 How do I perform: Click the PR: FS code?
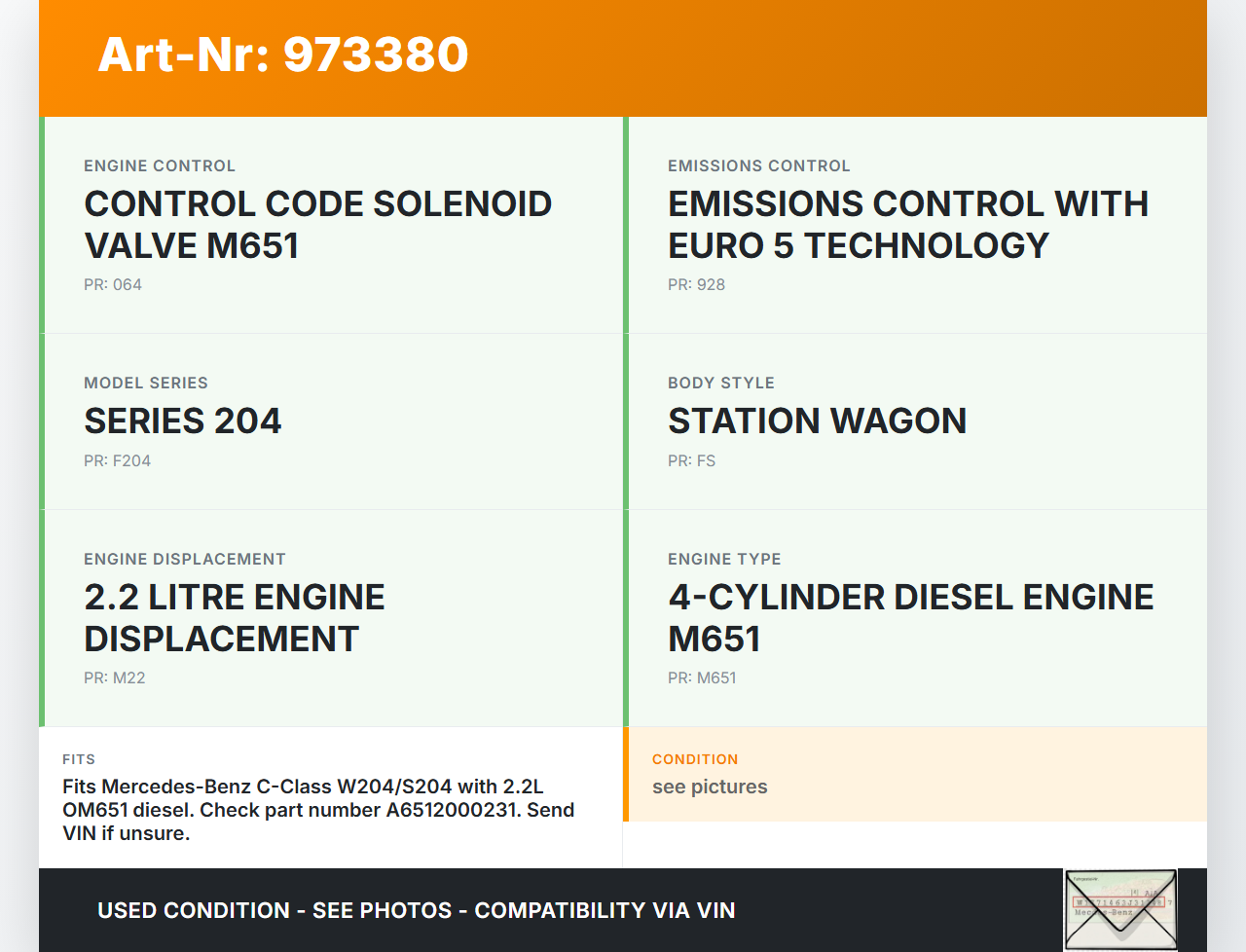(x=691, y=461)
